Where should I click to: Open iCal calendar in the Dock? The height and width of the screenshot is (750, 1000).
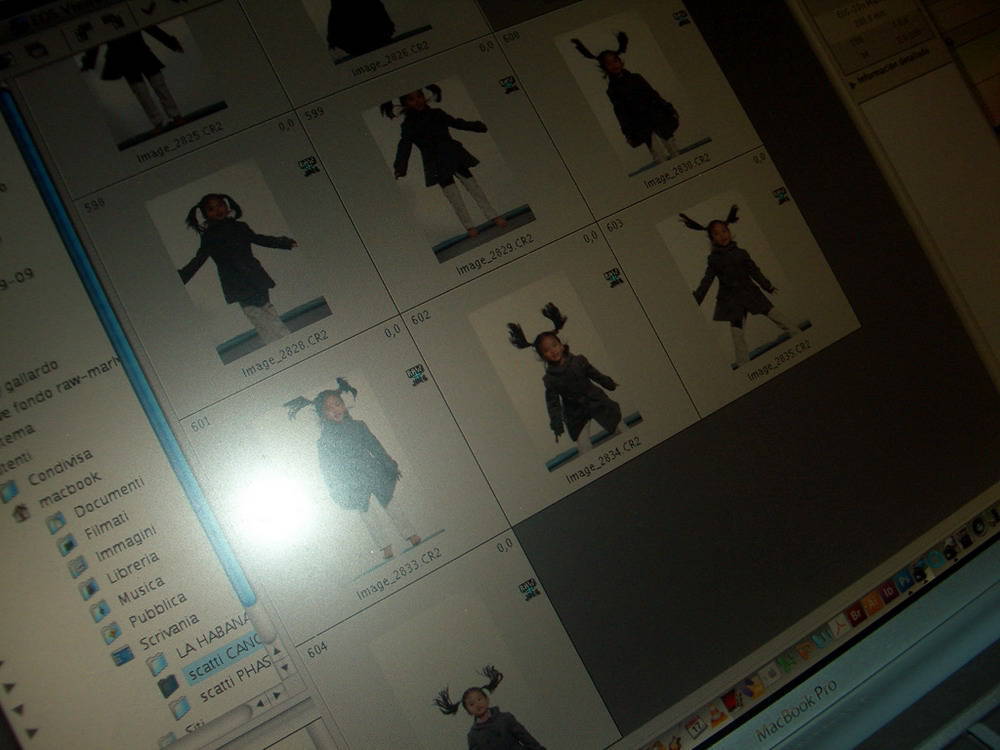pyautogui.click(x=695, y=724)
